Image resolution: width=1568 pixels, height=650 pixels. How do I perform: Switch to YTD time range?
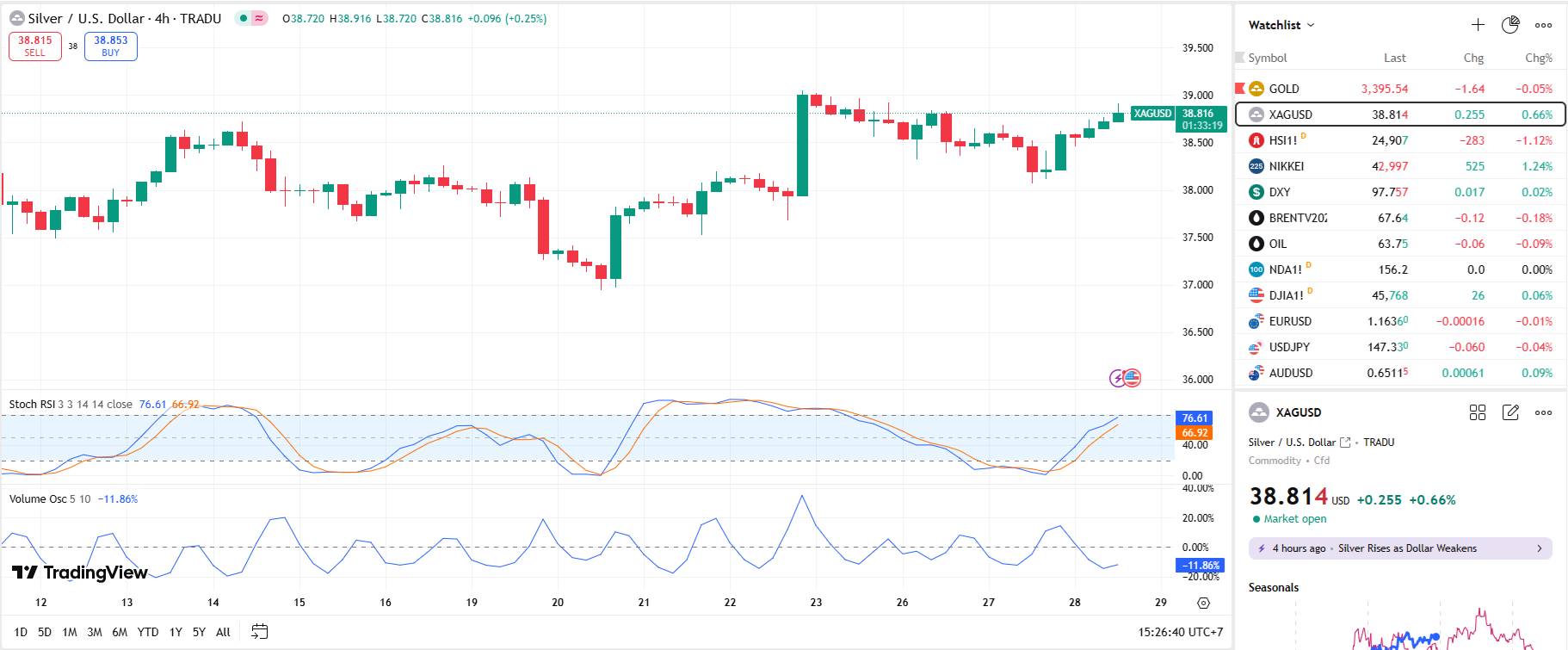coord(148,632)
